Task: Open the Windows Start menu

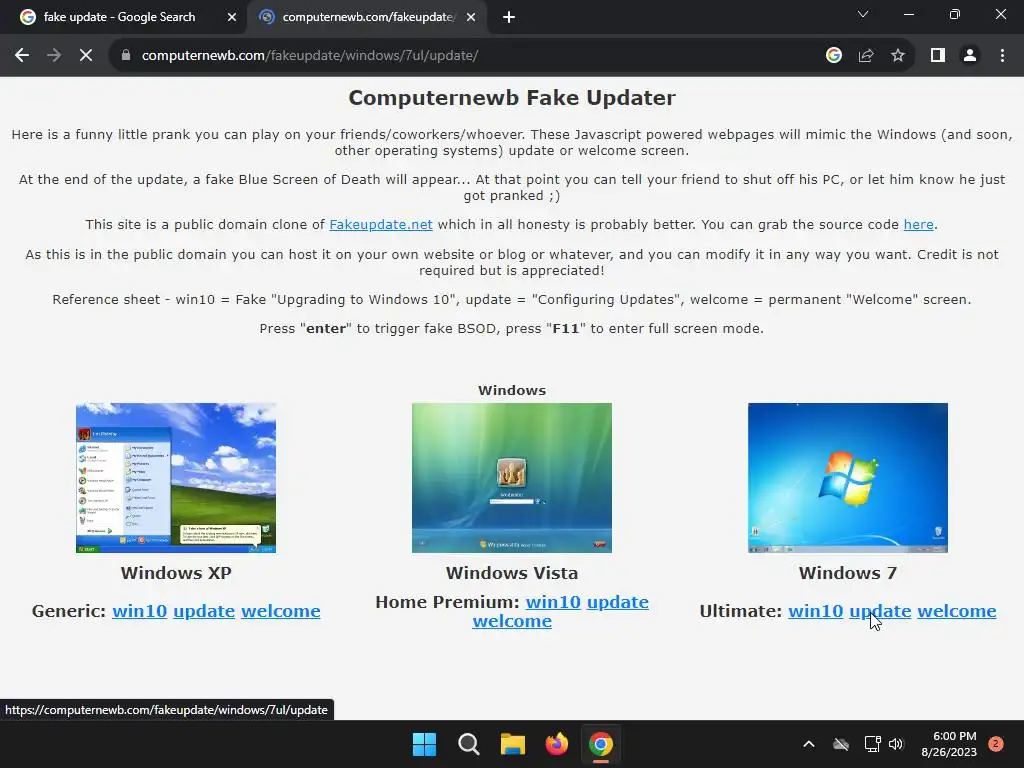Action: pos(424,744)
